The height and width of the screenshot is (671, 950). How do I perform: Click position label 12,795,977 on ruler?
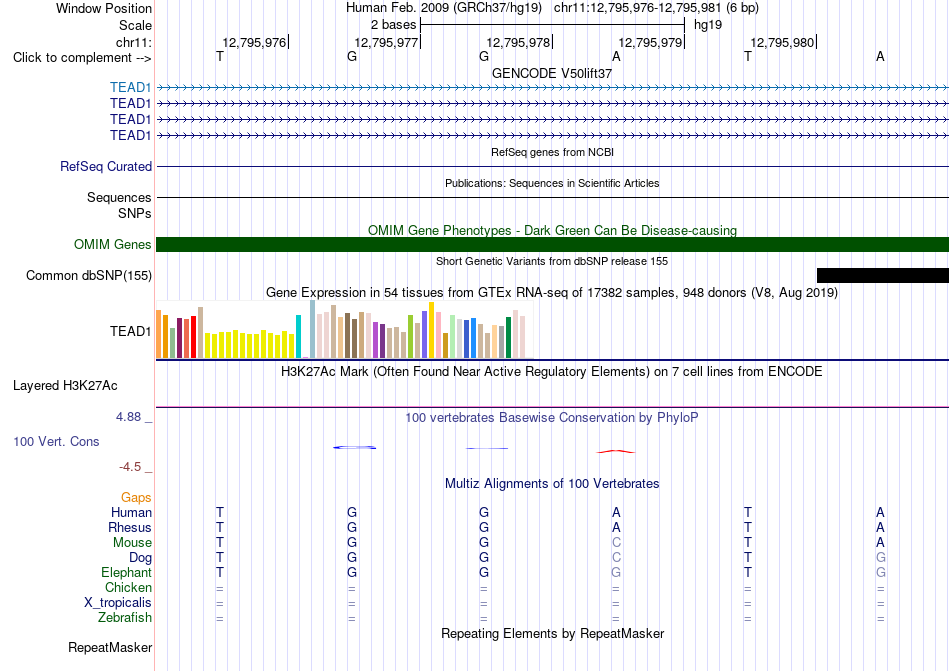coord(386,42)
